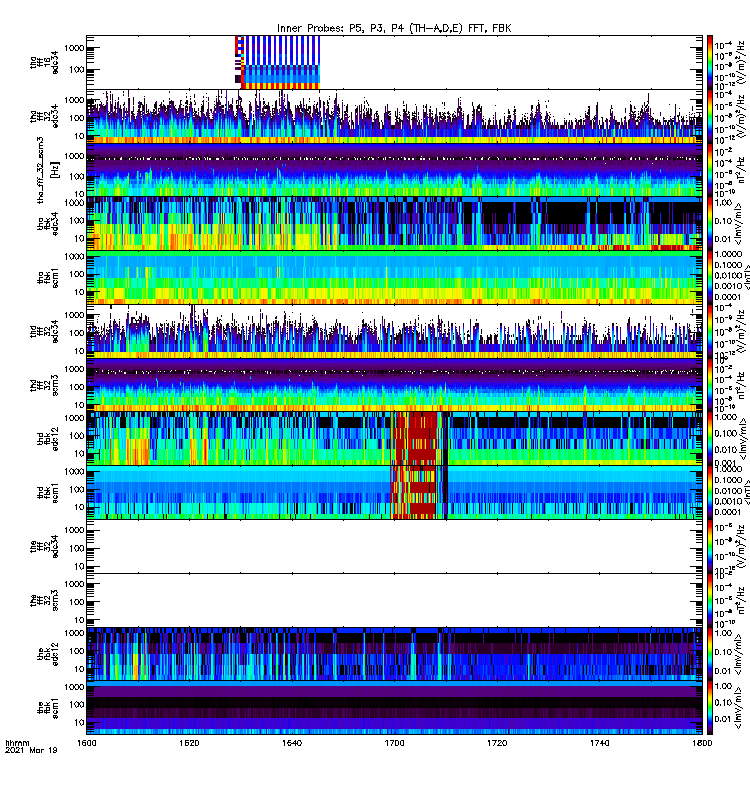
Task: Select the thd fbk edc12 panel label
Action: point(47,439)
